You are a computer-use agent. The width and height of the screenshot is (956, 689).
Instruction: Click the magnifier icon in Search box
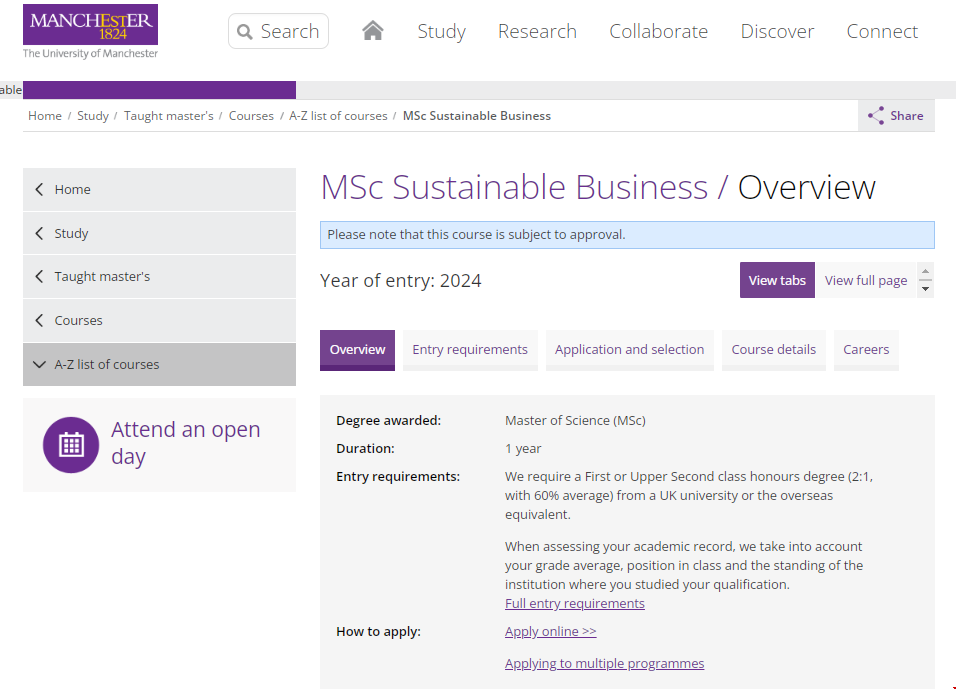coord(245,32)
